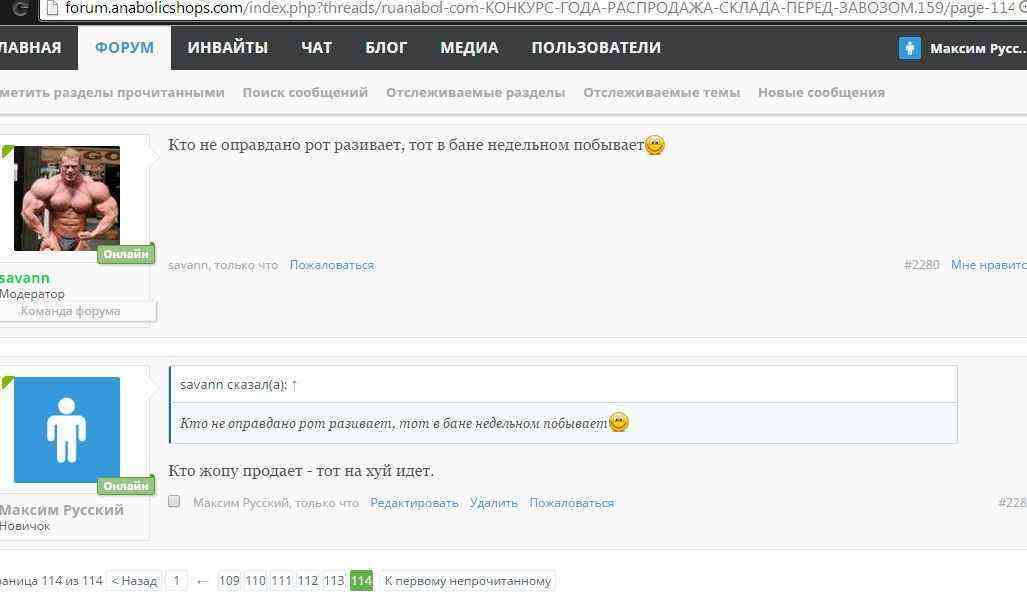Click Максим Русский's default blue avatar
1027x596 pixels.
point(67,430)
